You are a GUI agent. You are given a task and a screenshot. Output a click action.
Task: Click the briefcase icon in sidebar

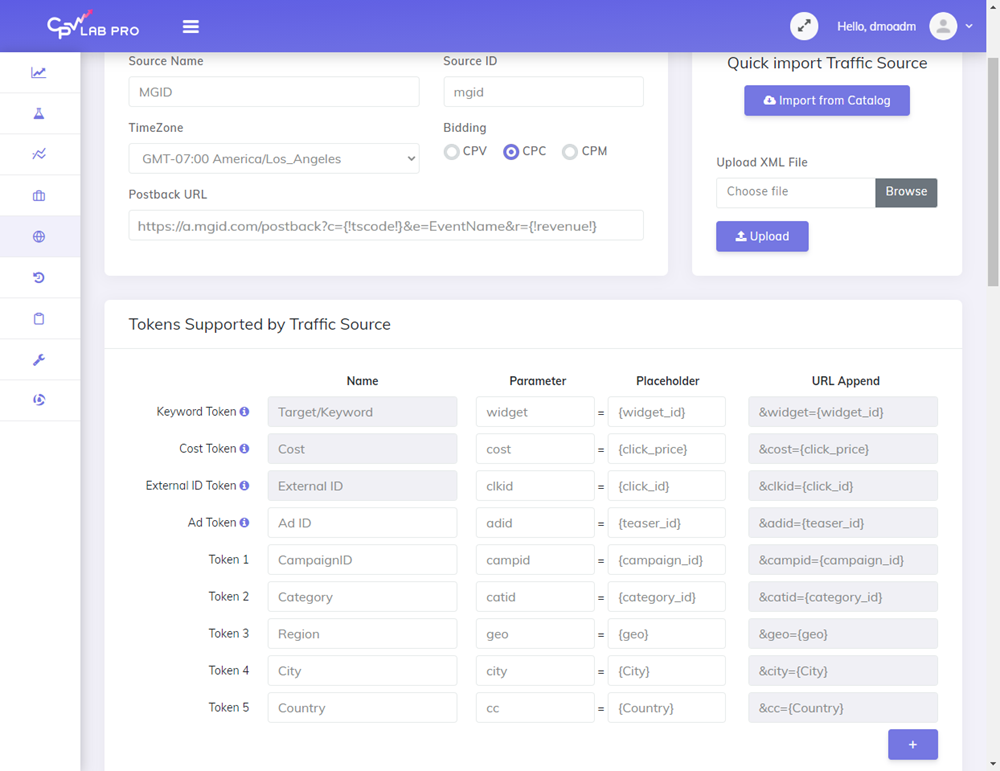click(x=39, y=196)
